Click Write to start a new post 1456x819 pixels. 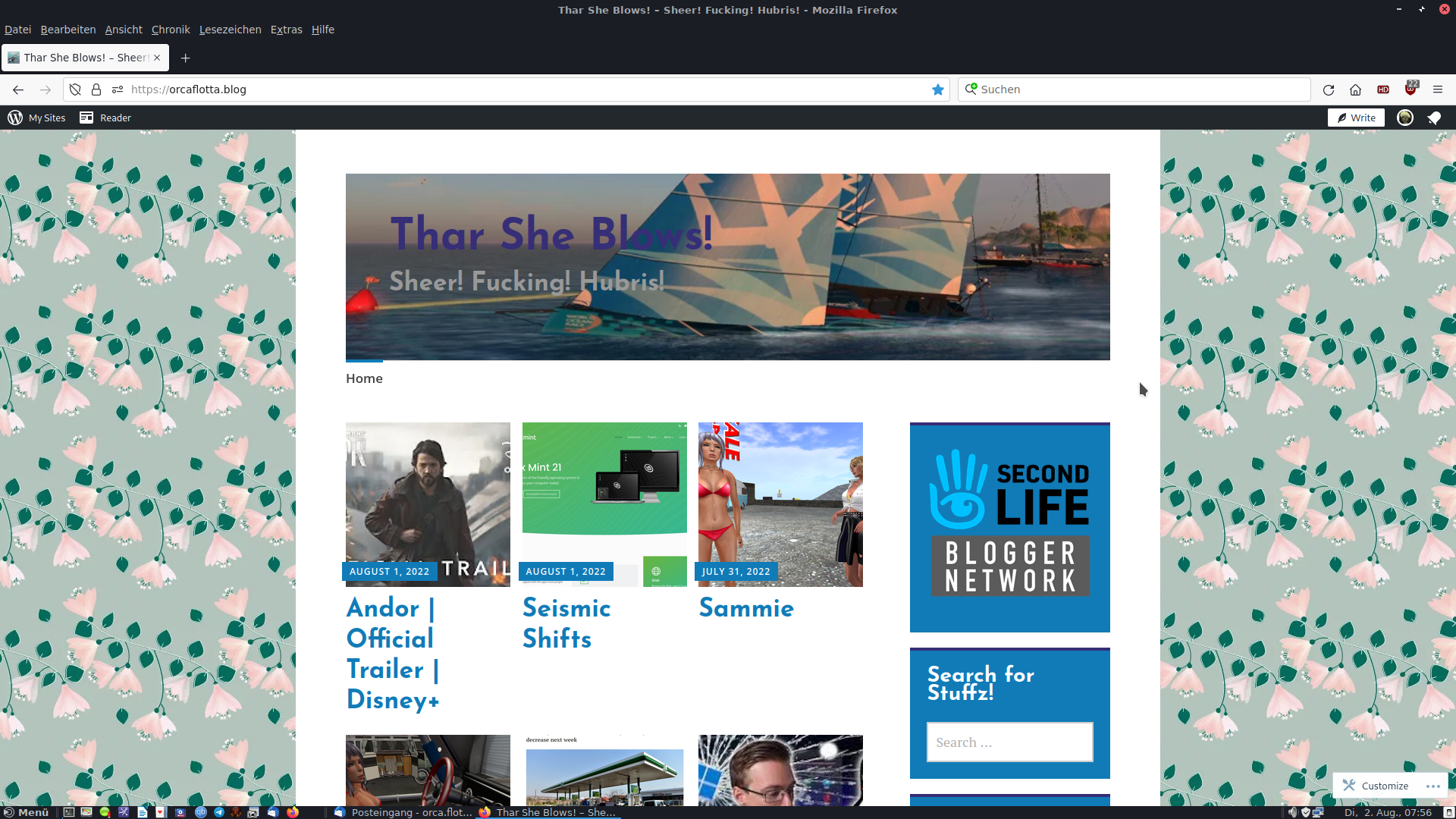(1356, 118)
